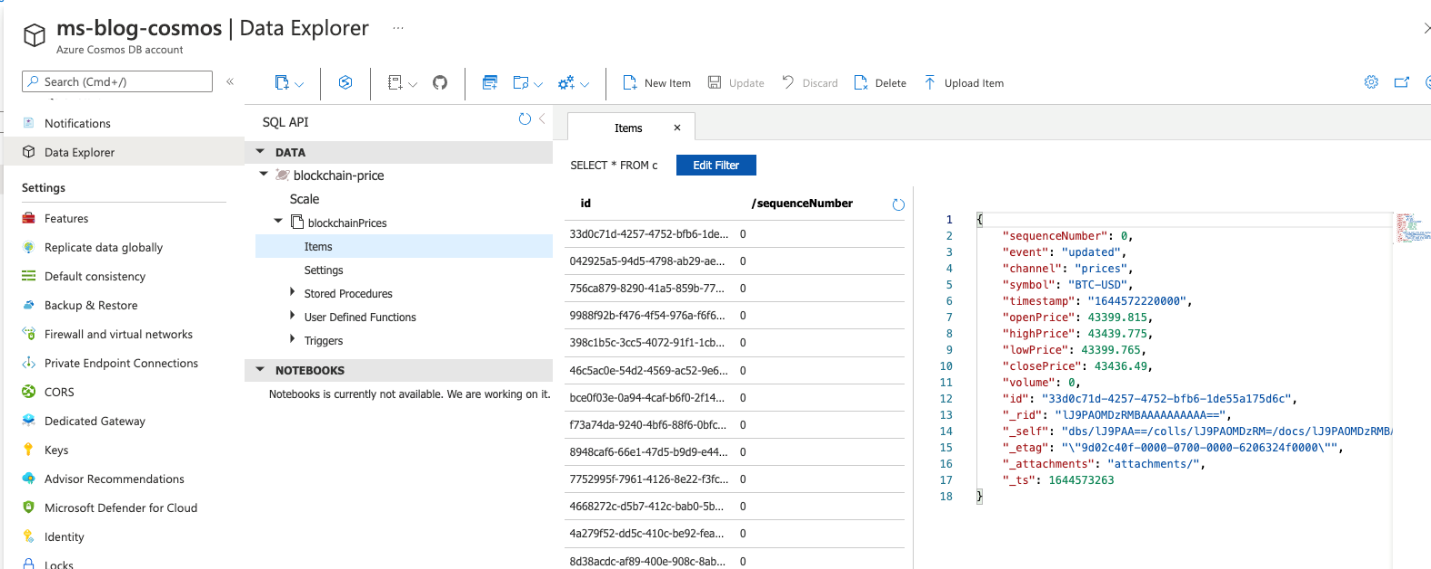Collapse blockchainPrices container node
Screen dimensions: 1431x569
tap(279, 222)
